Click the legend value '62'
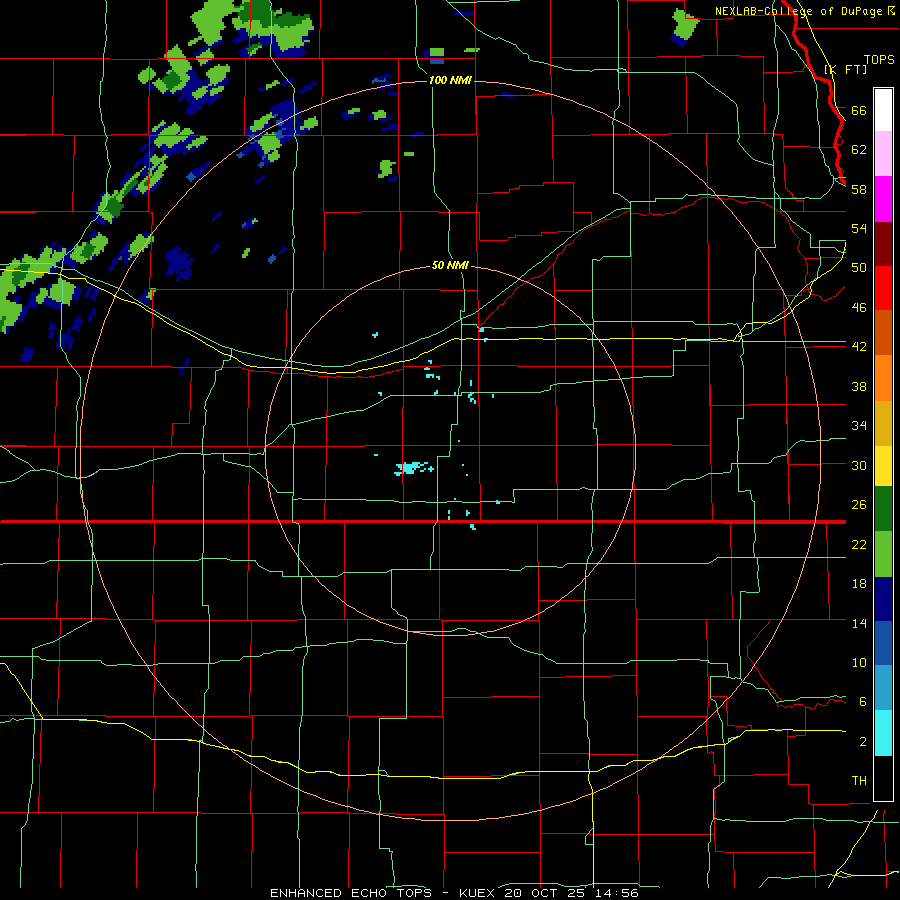 (859, 150)
